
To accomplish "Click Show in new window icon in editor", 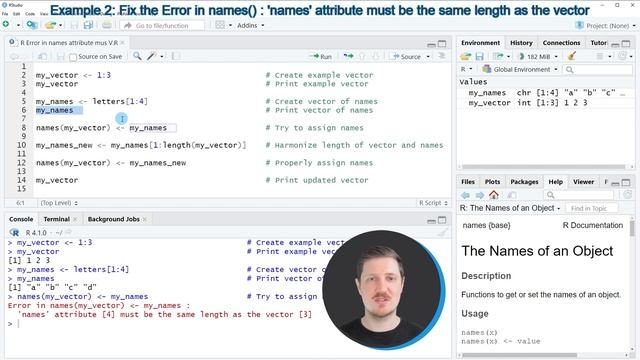I will 42,56.
